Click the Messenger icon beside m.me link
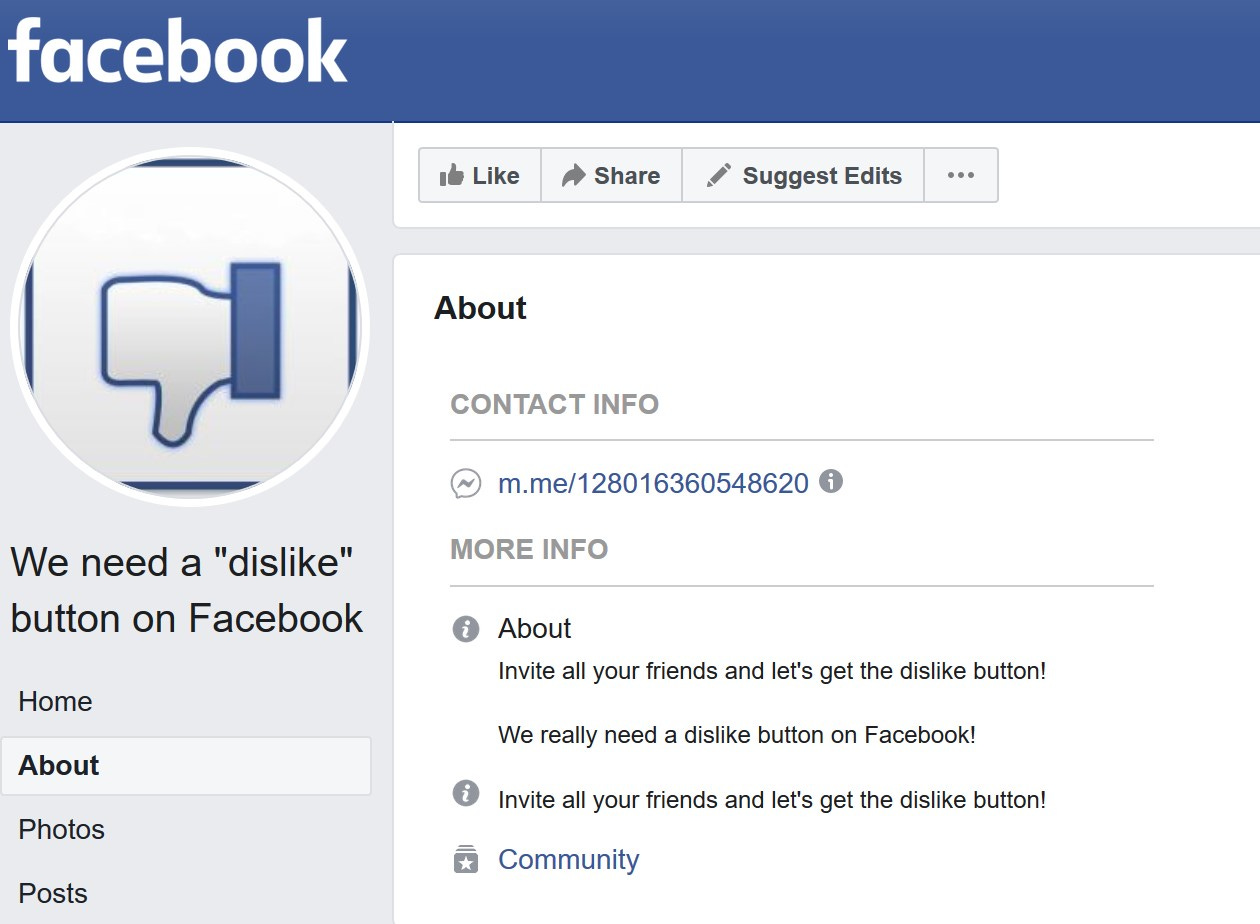The width and height of the screenshot is (1260, 924). click(x=466, y=485)
